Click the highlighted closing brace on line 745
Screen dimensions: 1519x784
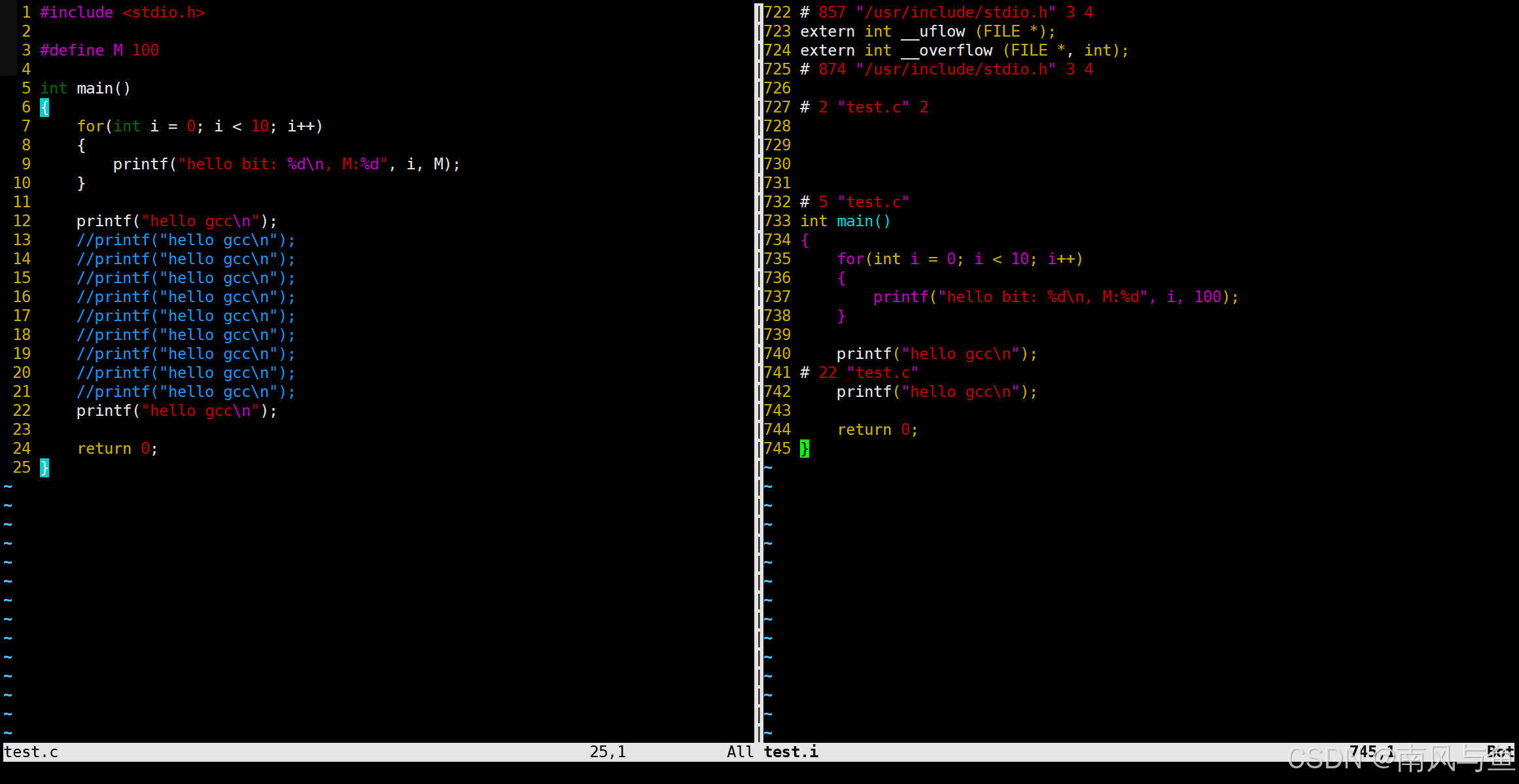[x=804, y=449]
